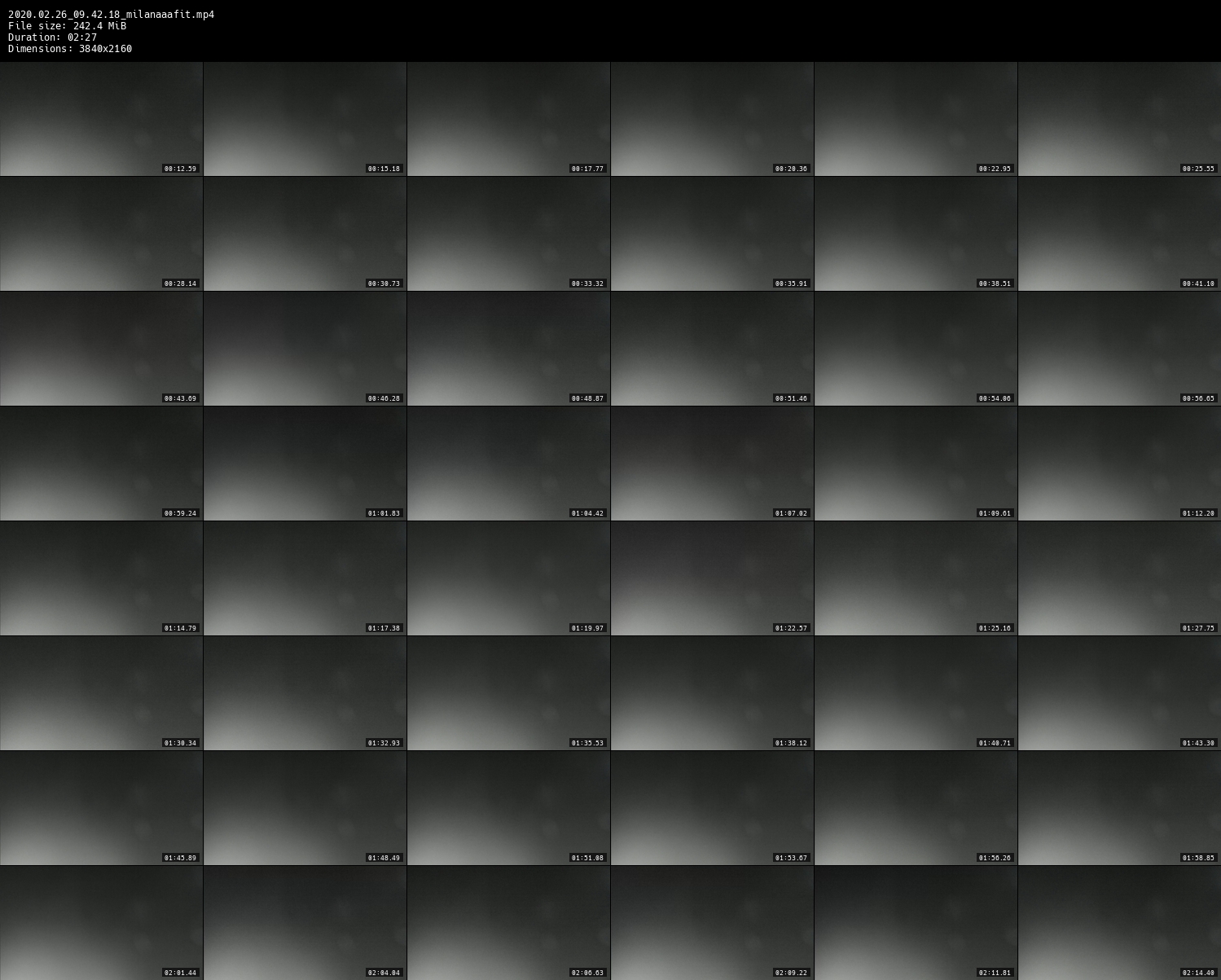Screen dimensions: 1221x980
Task: Select the frame at 01:48.49
Action: [x=305, y=808]
